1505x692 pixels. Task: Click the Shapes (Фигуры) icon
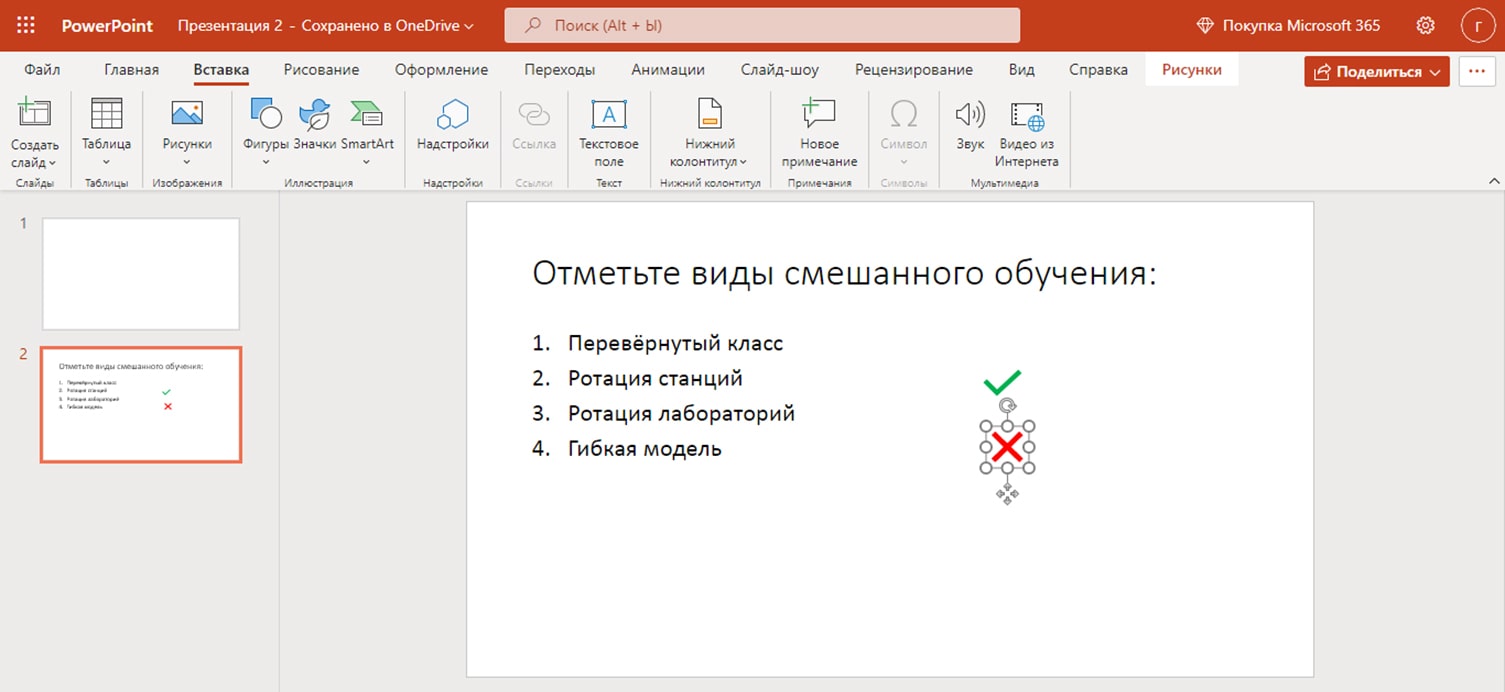coord(266,116)
